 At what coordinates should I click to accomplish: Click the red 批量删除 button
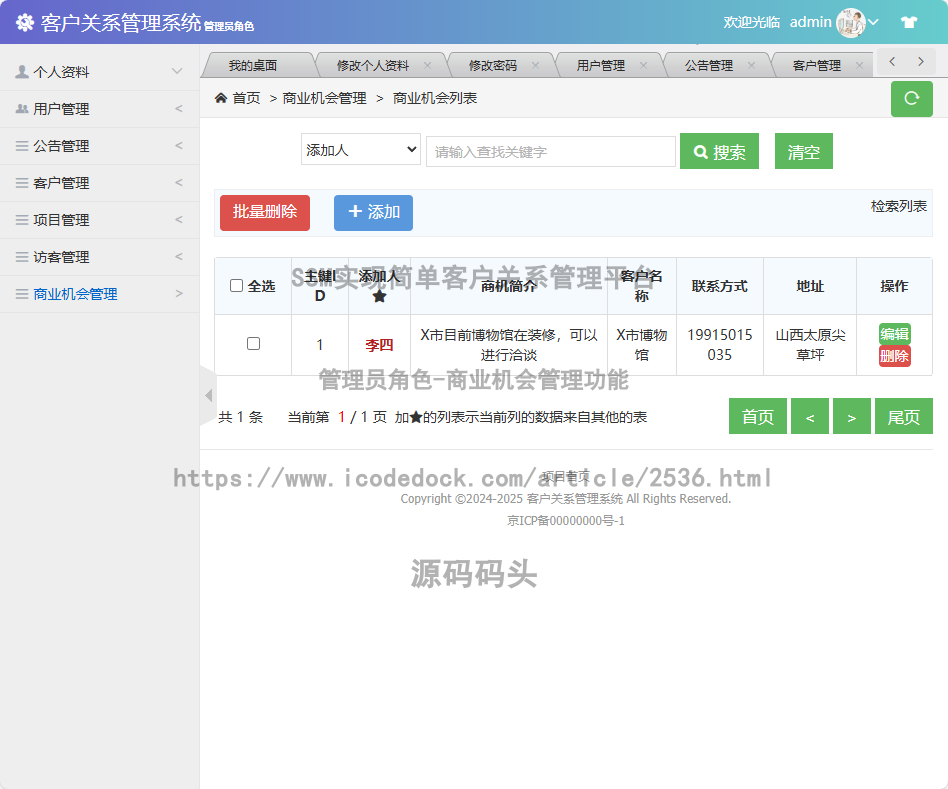[265, 212]
